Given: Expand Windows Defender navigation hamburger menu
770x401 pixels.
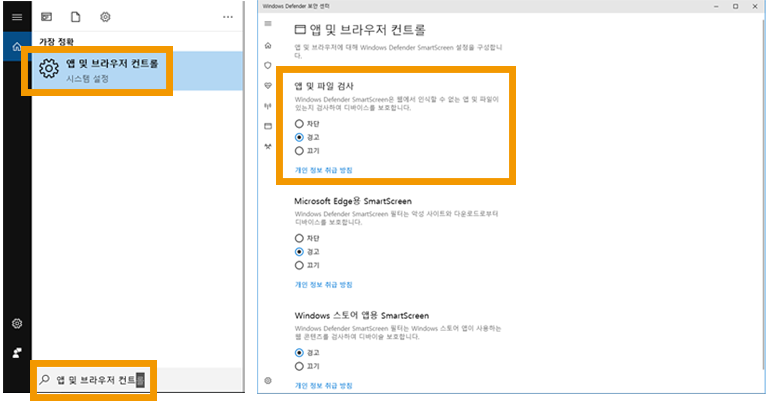Looking at the screenshot, I should [x=268, y=24].
